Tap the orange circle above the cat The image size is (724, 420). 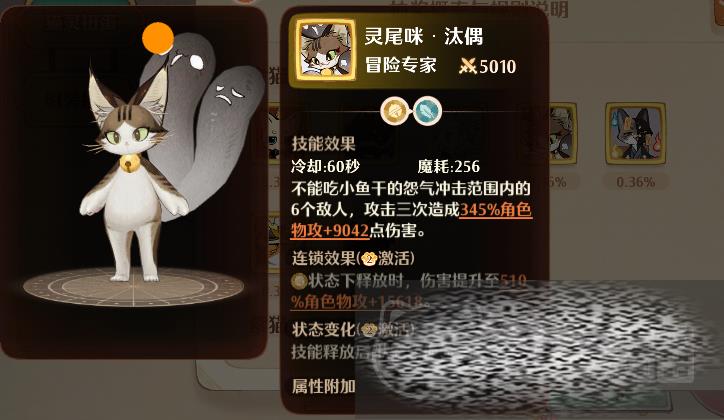tap(158, 38)
